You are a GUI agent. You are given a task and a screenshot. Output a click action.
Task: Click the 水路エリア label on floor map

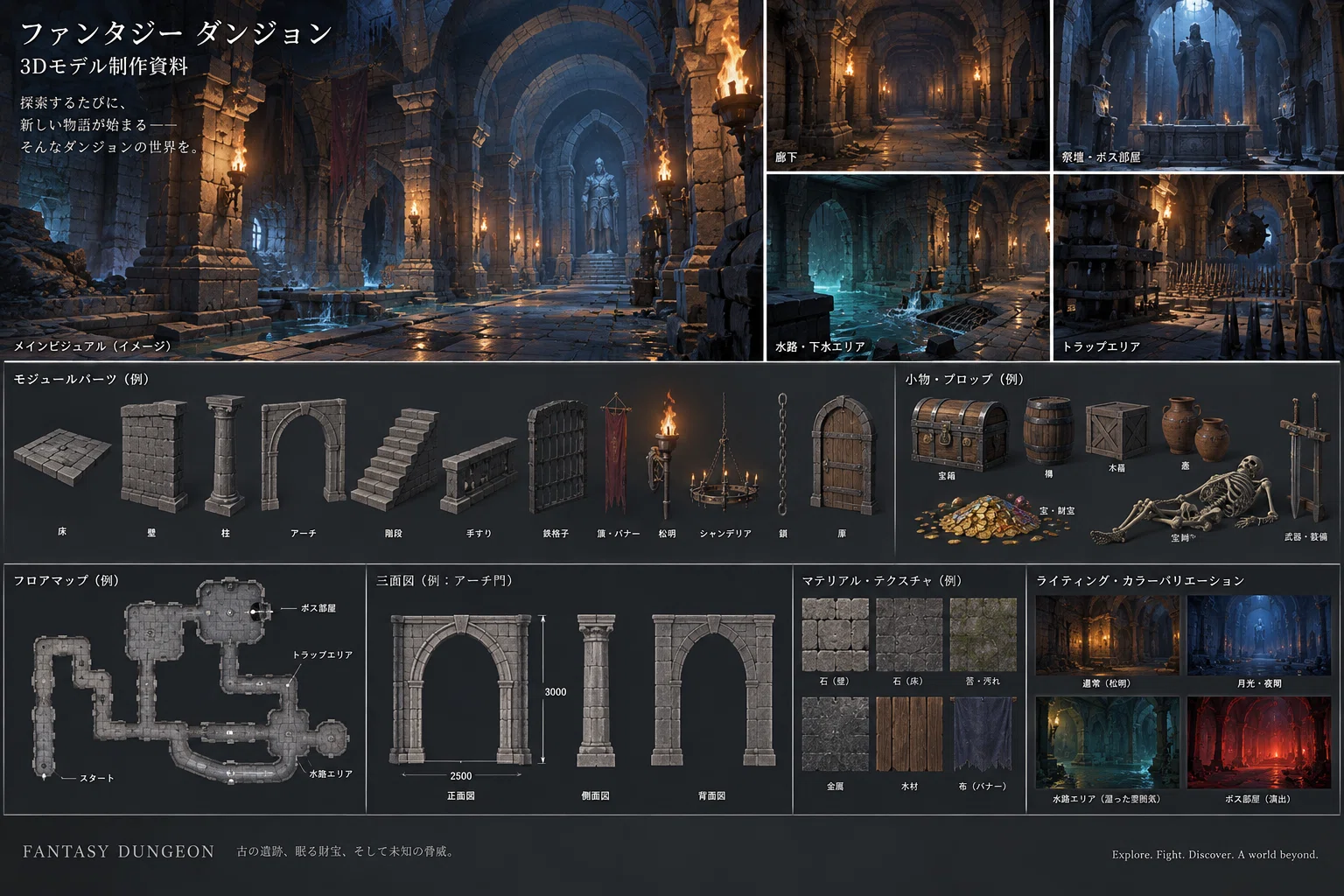tap(331, 773)
